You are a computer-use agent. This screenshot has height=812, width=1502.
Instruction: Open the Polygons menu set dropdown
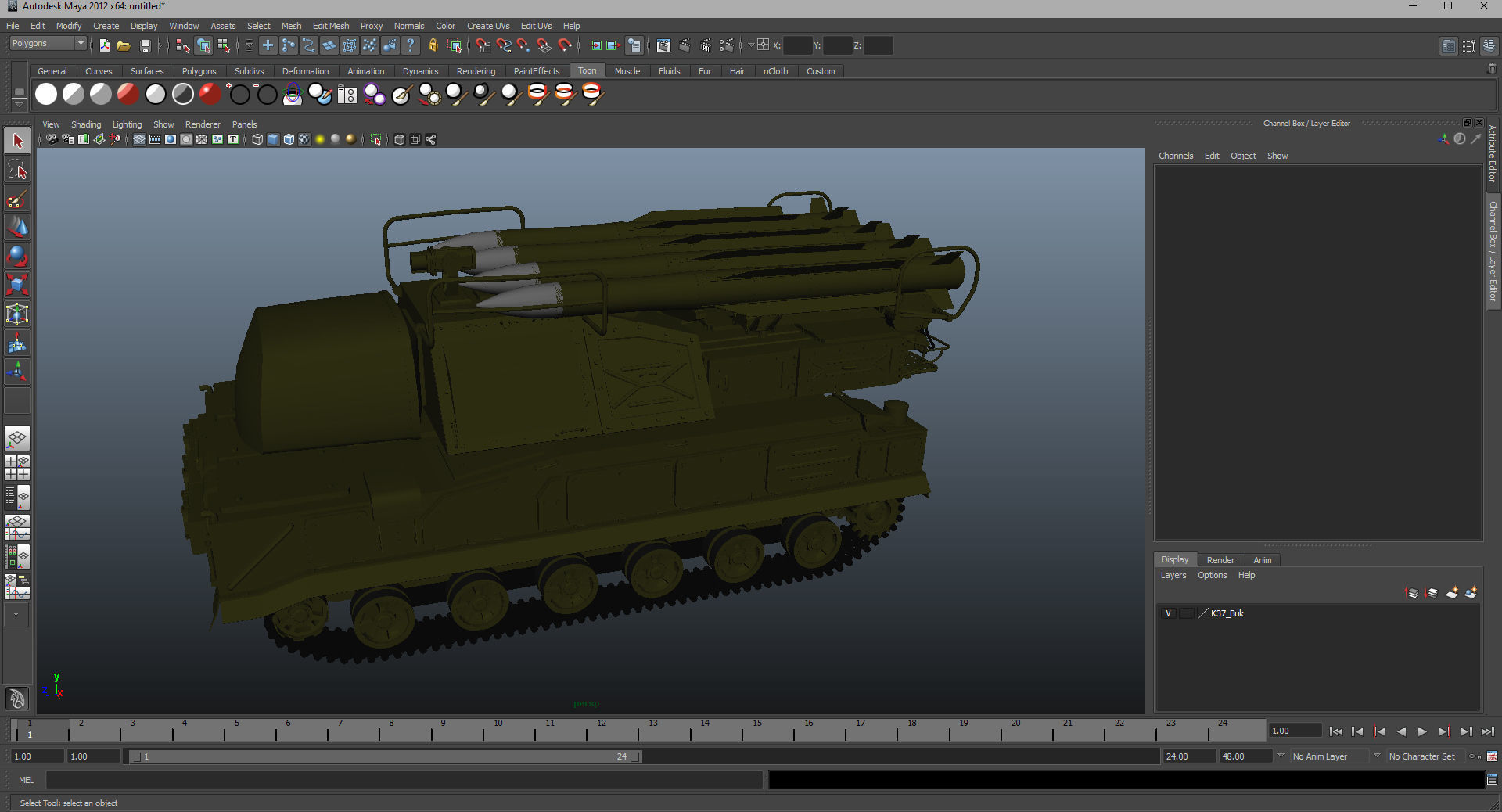[x=48, y=44]
